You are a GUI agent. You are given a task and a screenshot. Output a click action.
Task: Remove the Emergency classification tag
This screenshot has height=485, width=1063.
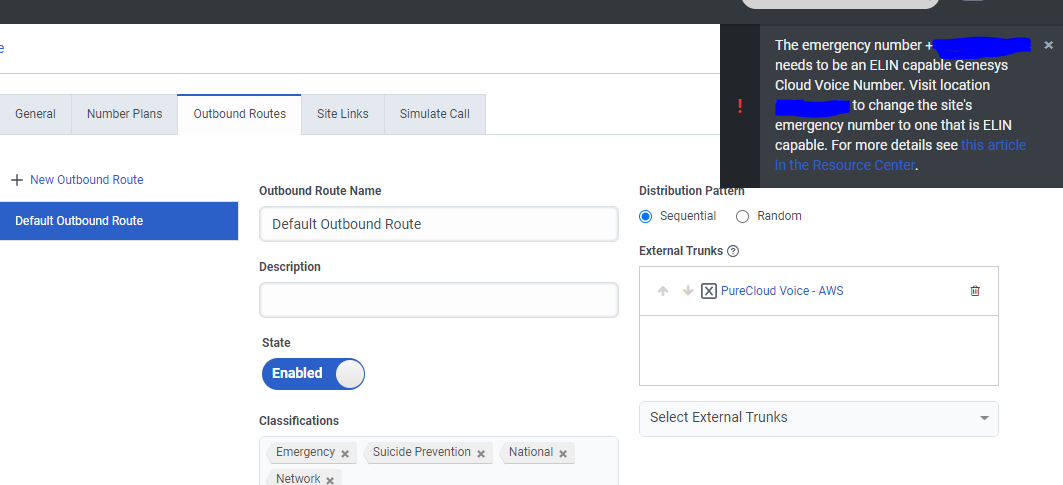(x=345, y=453)
